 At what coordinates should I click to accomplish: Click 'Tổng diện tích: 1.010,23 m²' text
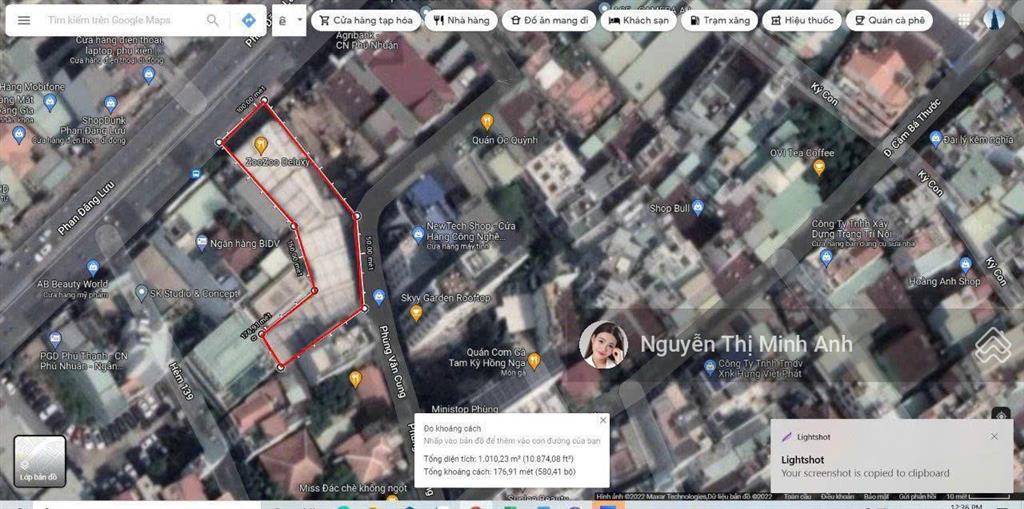pos(500,458)
